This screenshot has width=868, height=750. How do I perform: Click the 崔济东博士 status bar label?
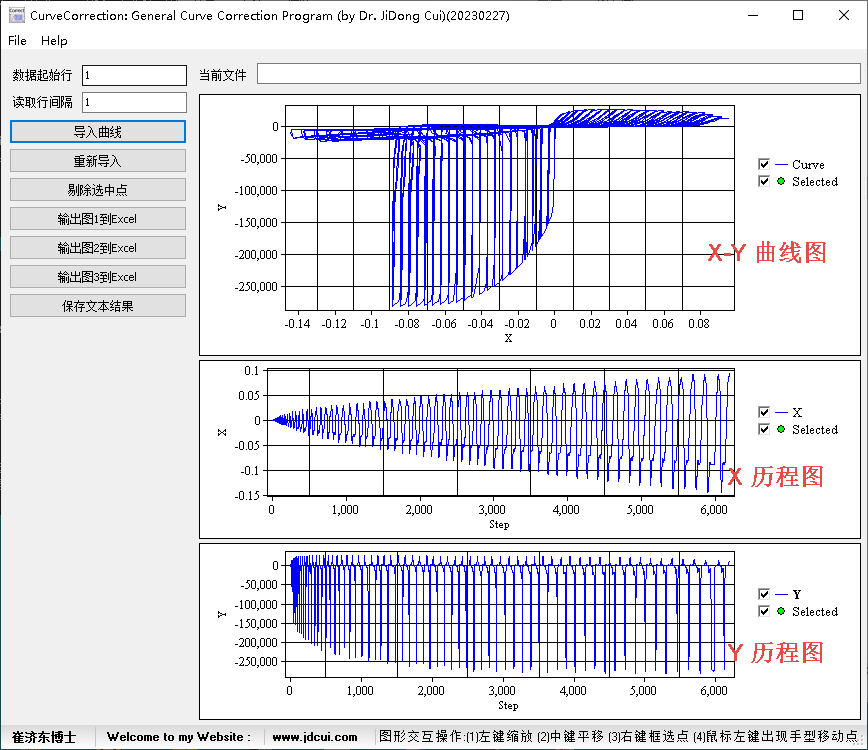point(44,737)
